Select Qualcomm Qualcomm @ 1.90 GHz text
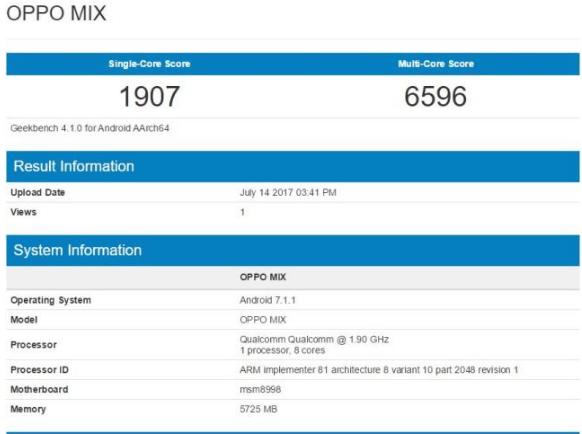The width and height of the screenshot is (582, 434). [x=314, y=339]
